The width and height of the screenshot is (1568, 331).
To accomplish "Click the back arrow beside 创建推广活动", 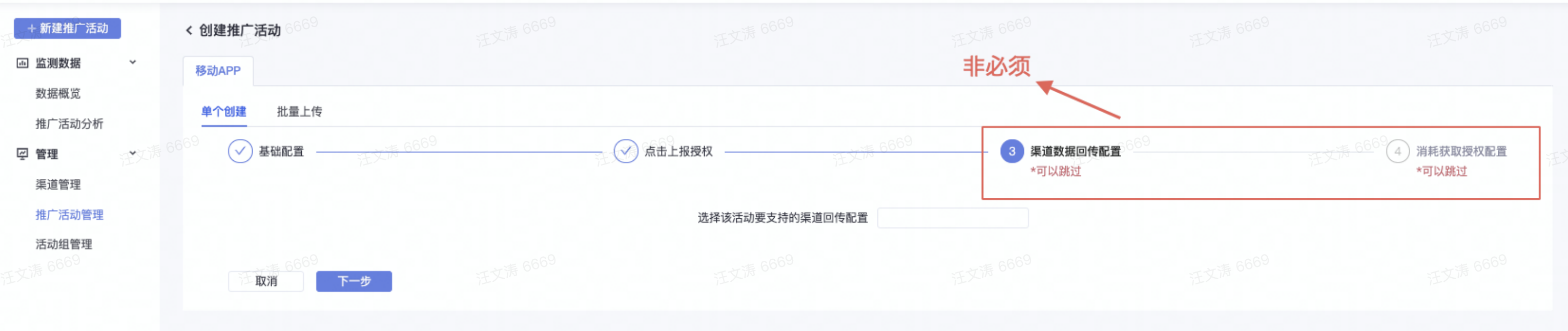I will tap(189, 30).
